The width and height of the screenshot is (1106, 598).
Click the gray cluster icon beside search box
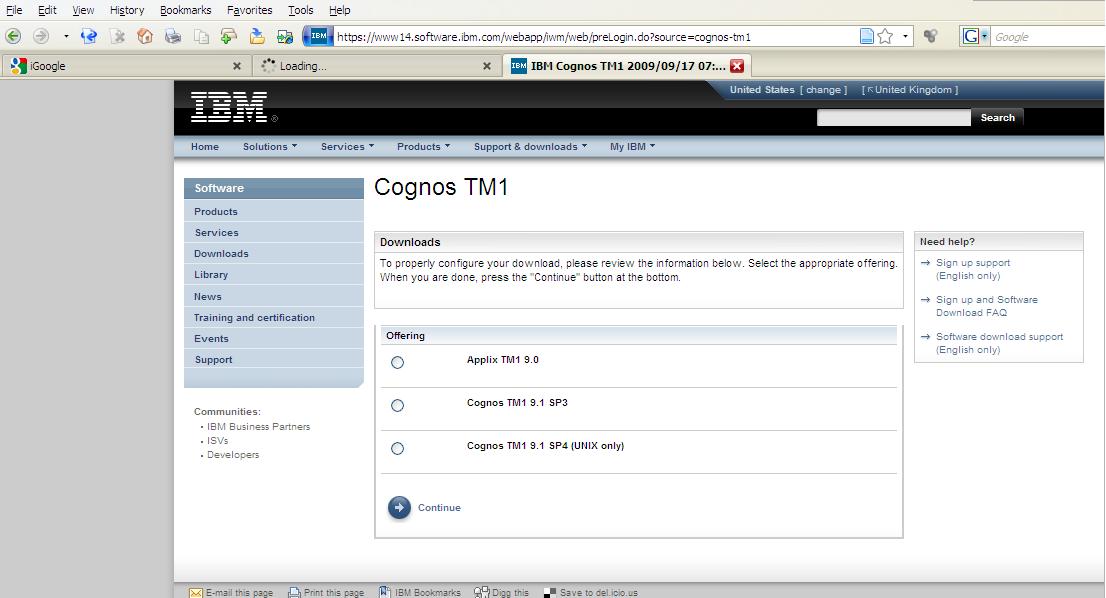point(931,36)
